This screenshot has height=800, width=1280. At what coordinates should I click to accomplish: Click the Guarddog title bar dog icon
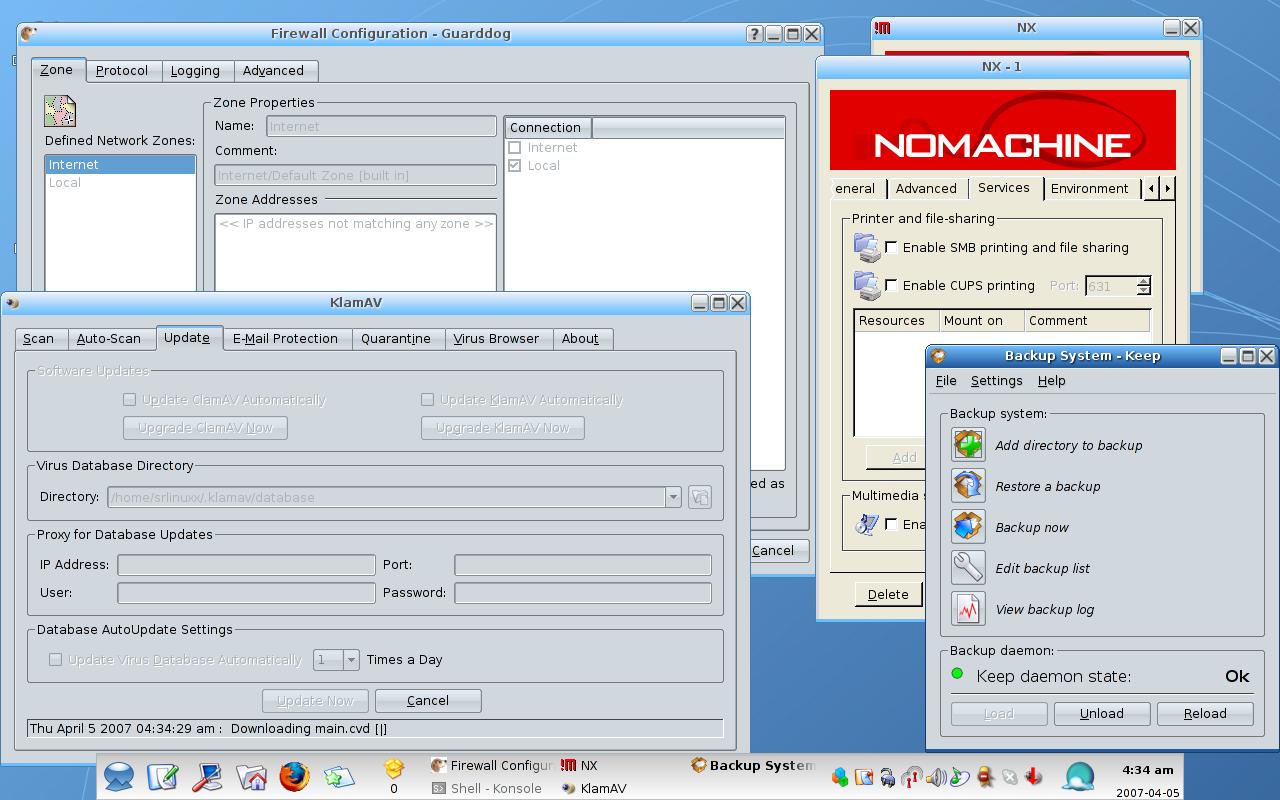pyautogui.click(x=29, y=33)
